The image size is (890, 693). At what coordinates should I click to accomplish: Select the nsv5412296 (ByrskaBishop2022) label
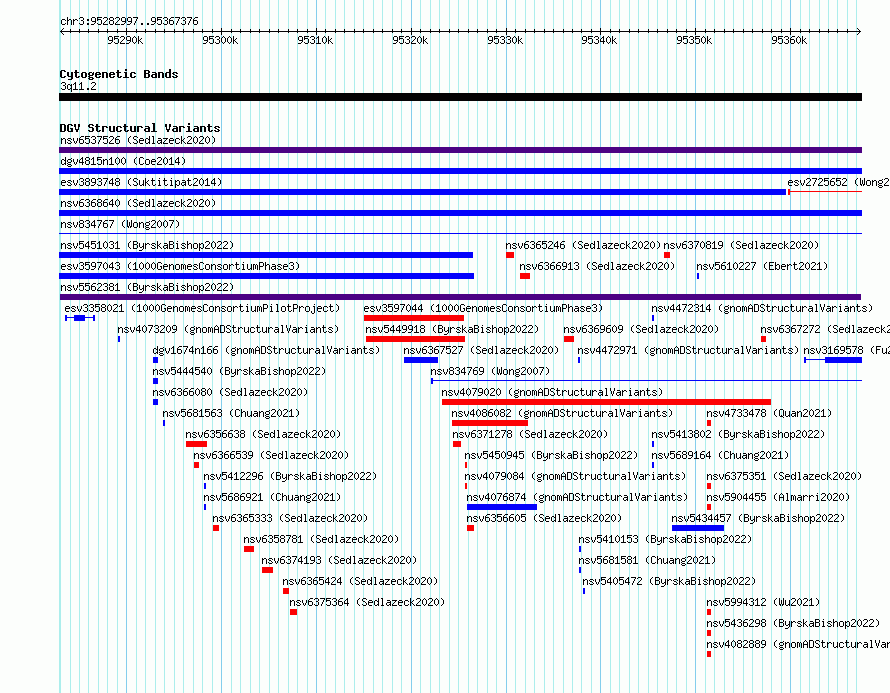[x=290, y=476]
